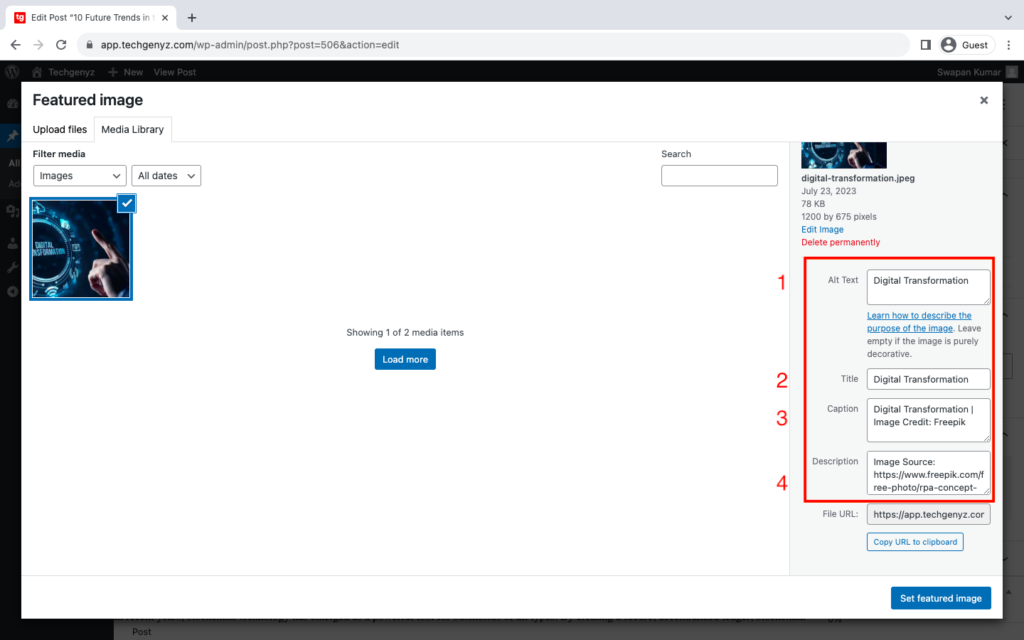
Task: Click the WordPress logo in admin bar
Action: click(12, 72)
